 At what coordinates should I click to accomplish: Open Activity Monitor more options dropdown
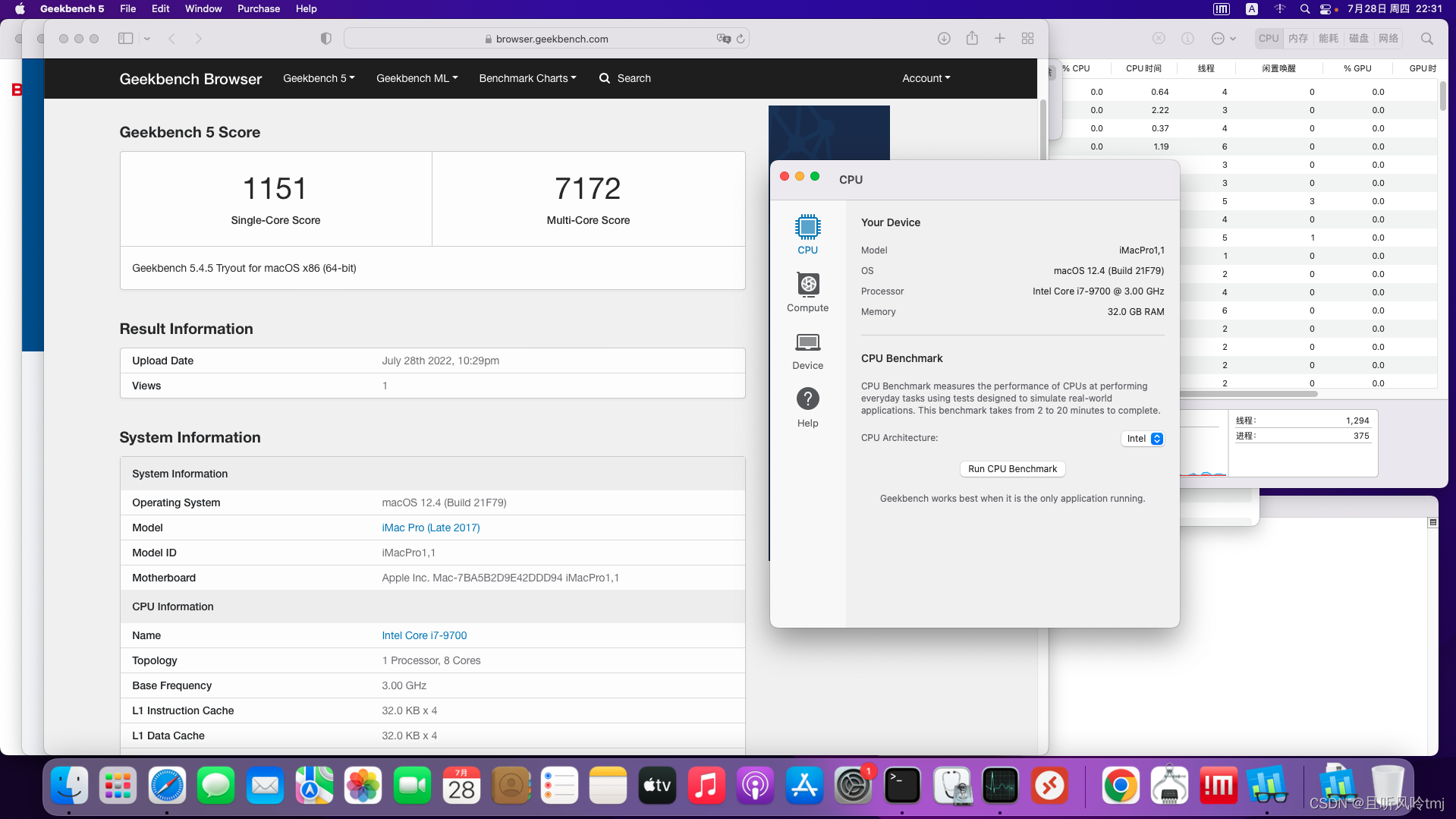[1224, 39]
